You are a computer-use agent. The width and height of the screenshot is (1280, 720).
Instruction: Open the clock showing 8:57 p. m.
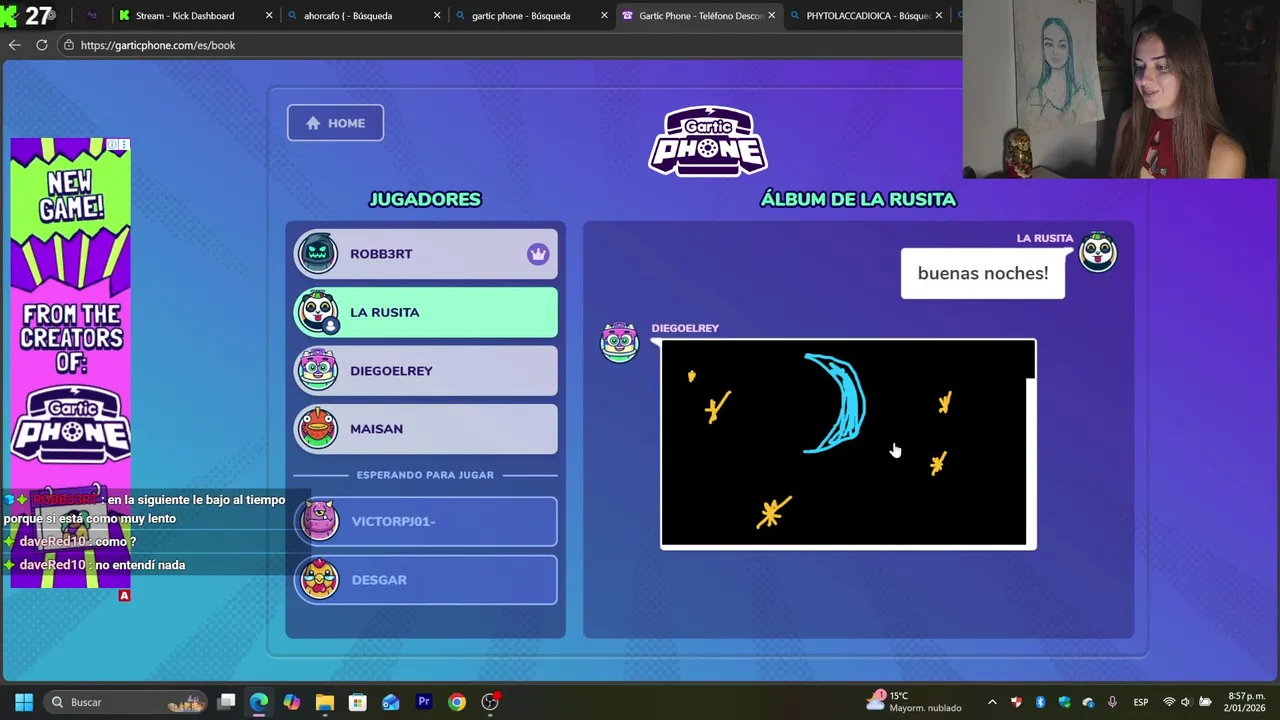coord(1245,702)
